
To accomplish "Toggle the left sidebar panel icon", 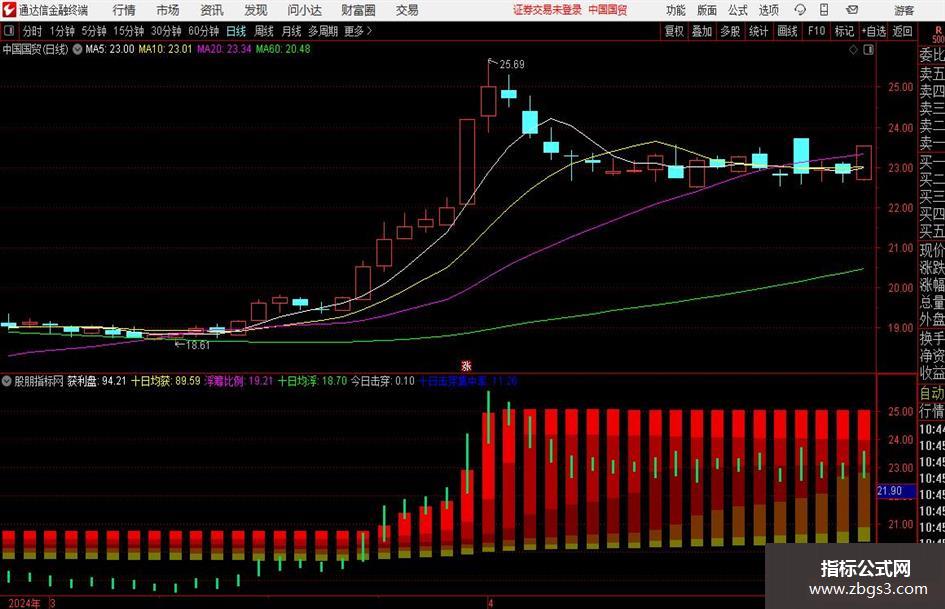I will [x=9, y=31].
